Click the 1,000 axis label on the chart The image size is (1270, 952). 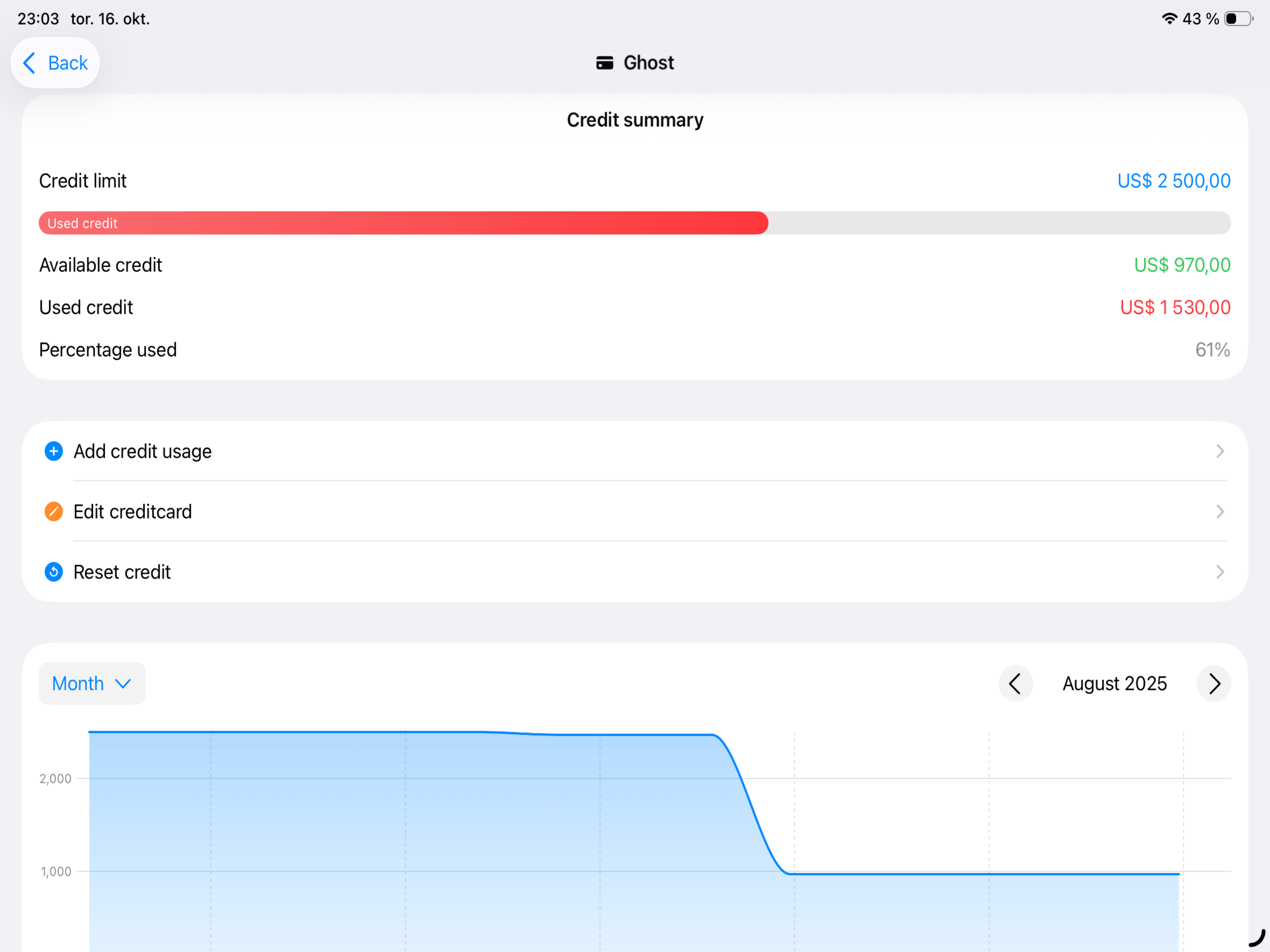click(56, 871)
